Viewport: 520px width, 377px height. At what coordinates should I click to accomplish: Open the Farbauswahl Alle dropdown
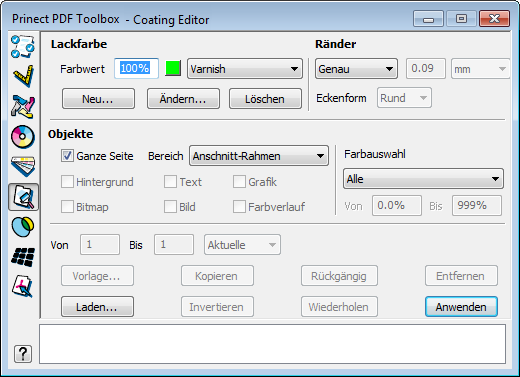[423, 179]
